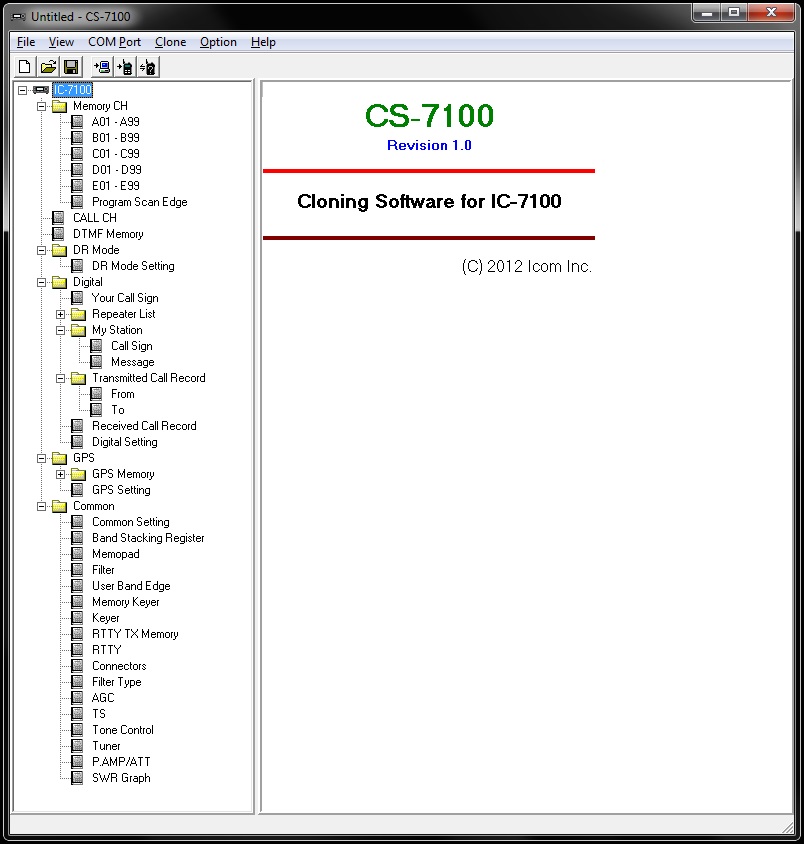Screen dimensions: 804x844
Task: Click the Common folder icon
Action: [x=59, y=506]
